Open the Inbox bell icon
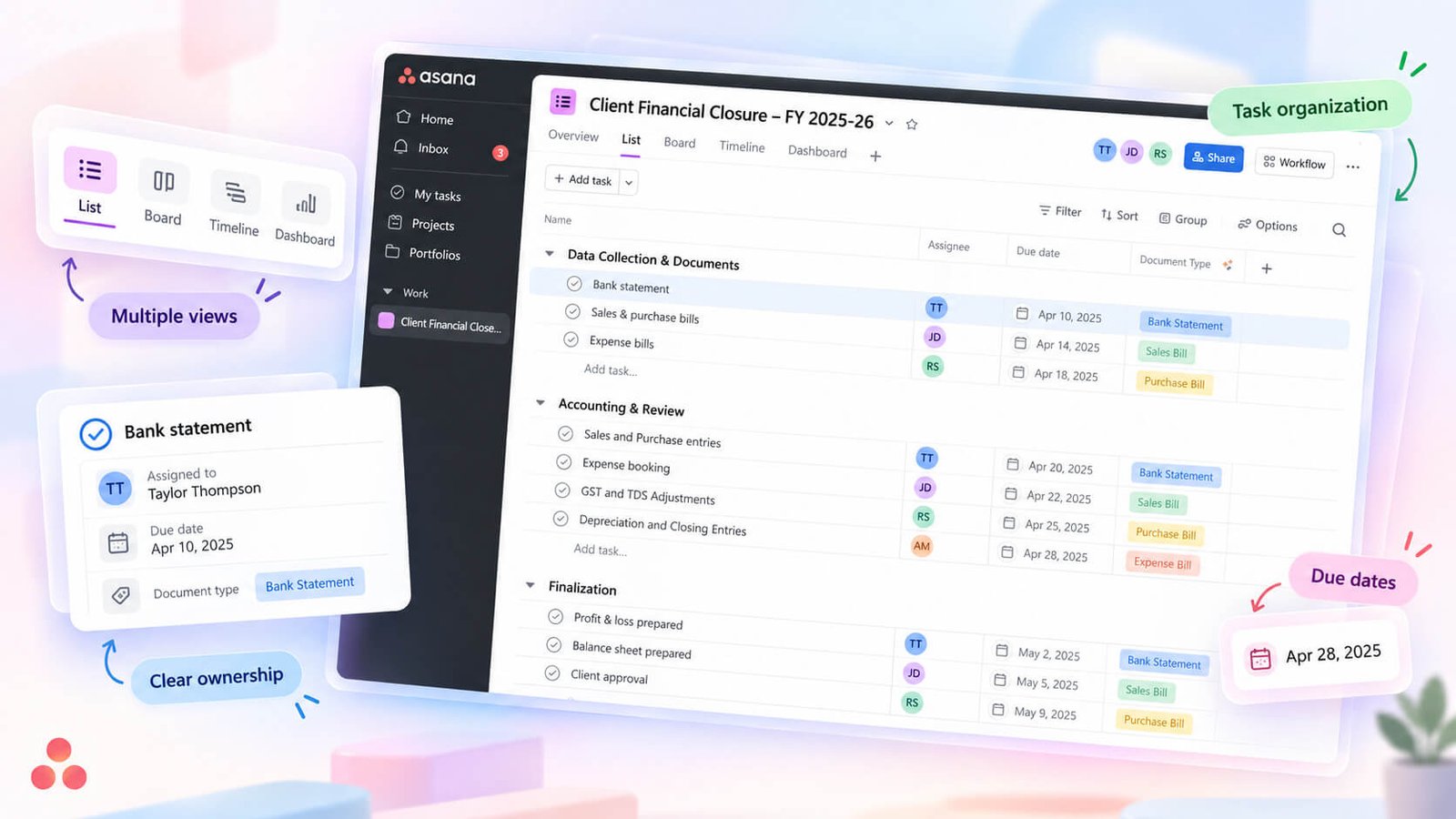This screenshot has width=1456, height=819. point(400,147)
